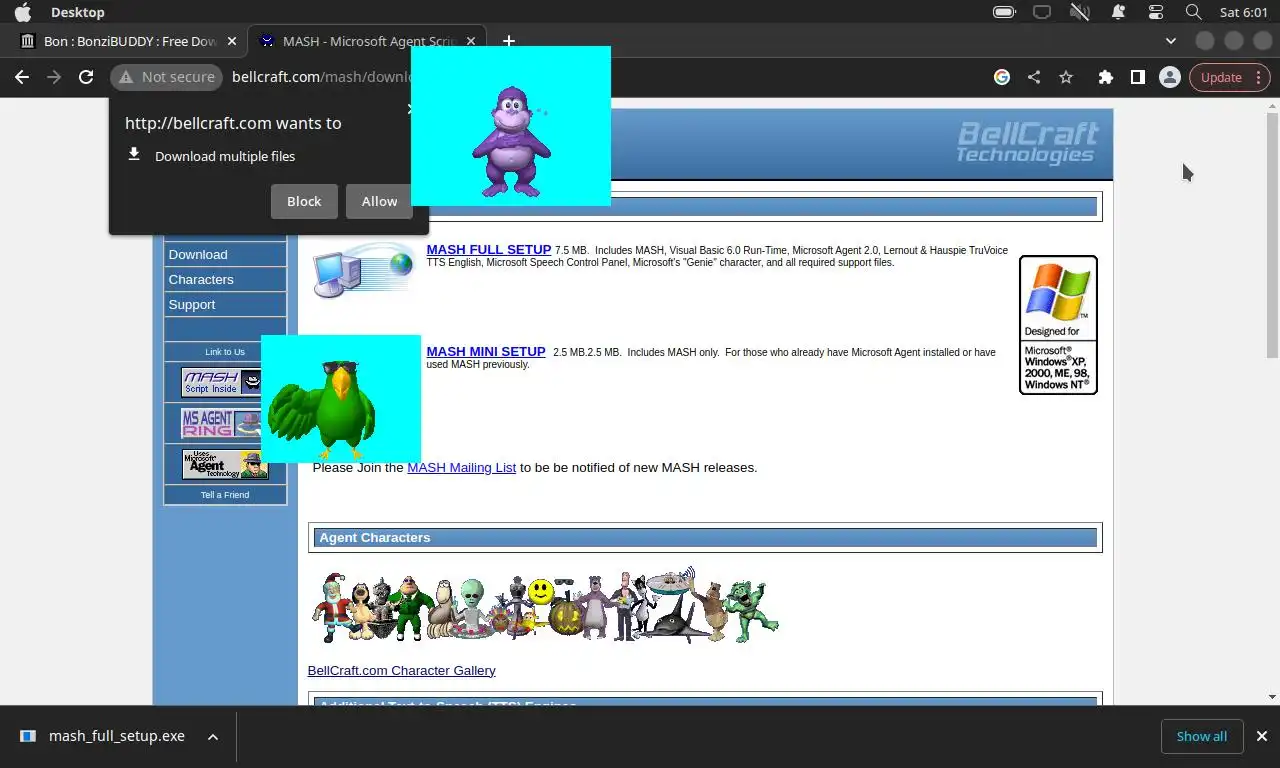Click the battery icon in menu bar
Screen dimensions: 1280x768
1004,12
